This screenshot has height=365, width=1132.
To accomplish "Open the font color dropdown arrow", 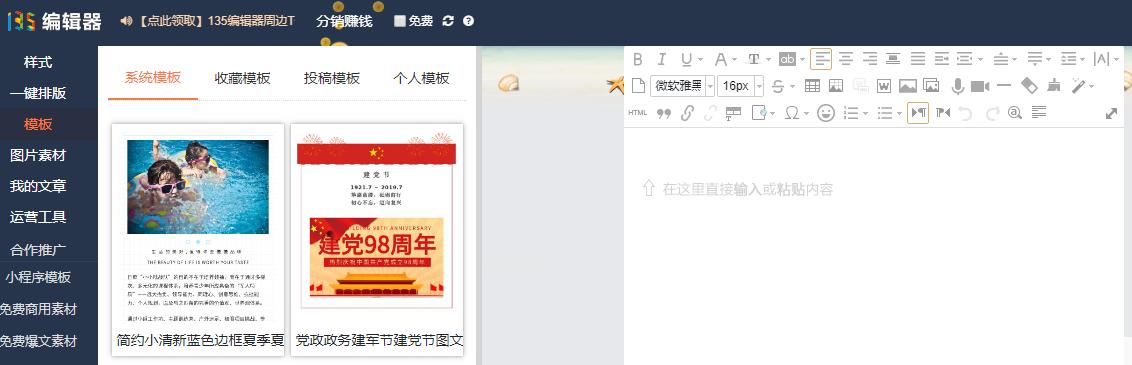I will tap(734, 59).
